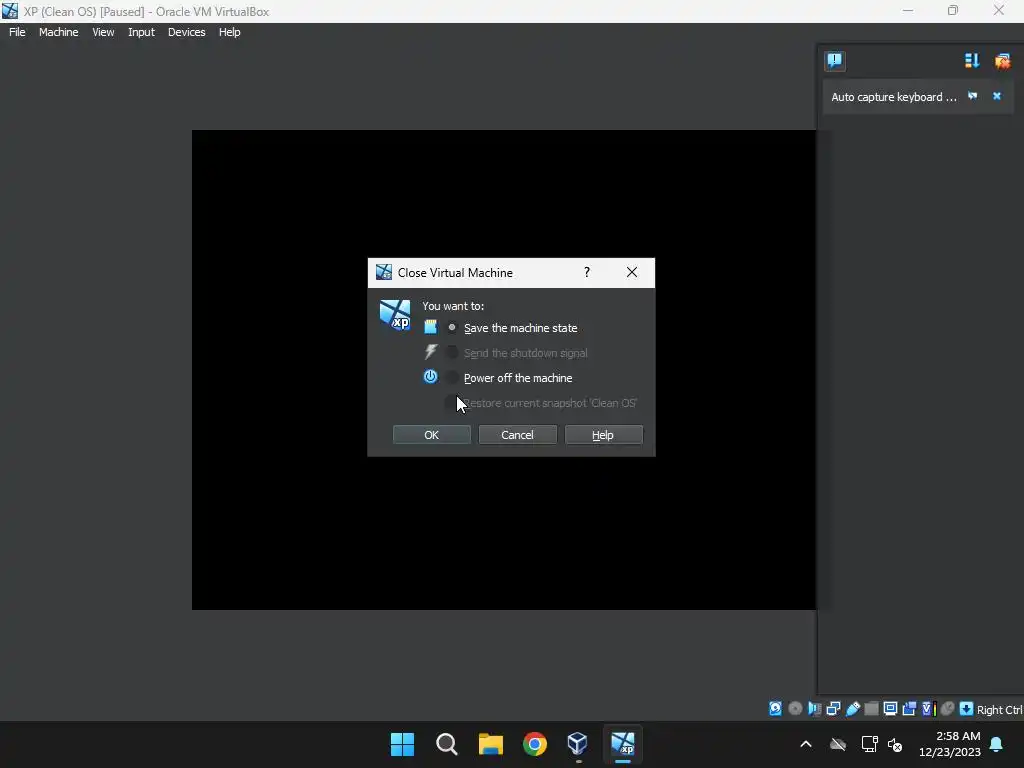Viewport: 1024px width, 768px height.
Task: Open the Help menu in menu bar
Action: 229,32
